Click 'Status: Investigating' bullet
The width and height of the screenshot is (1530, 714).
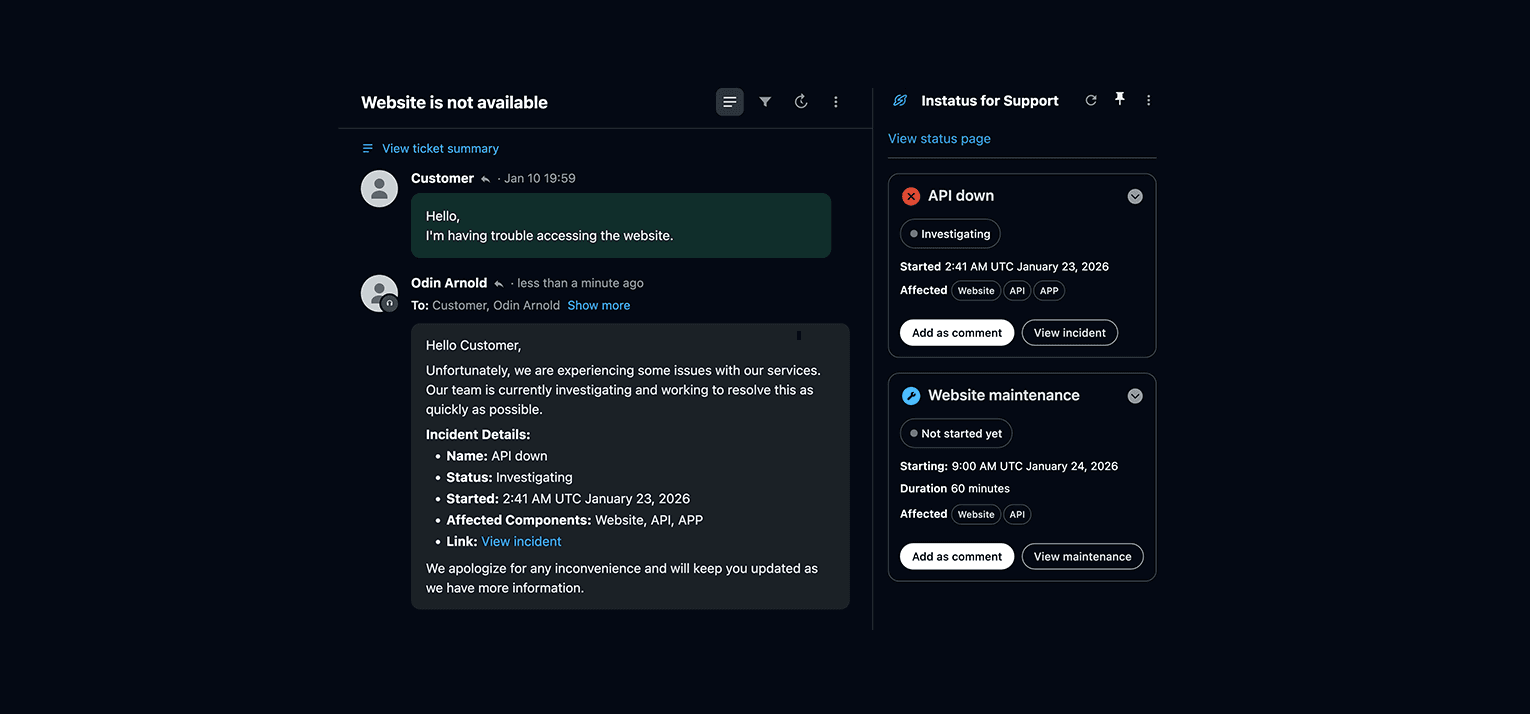pos(509,478)
